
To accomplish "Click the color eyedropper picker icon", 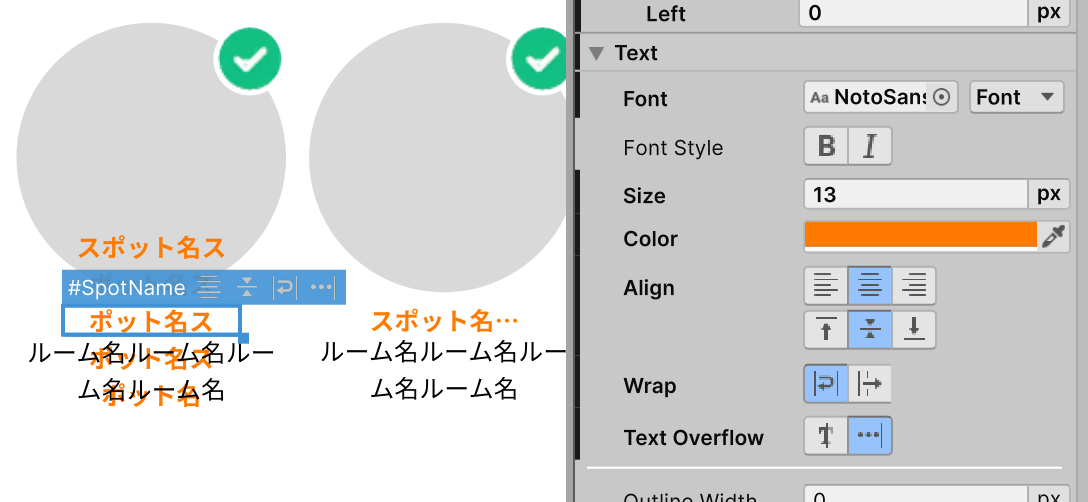I will [1054, 237].
